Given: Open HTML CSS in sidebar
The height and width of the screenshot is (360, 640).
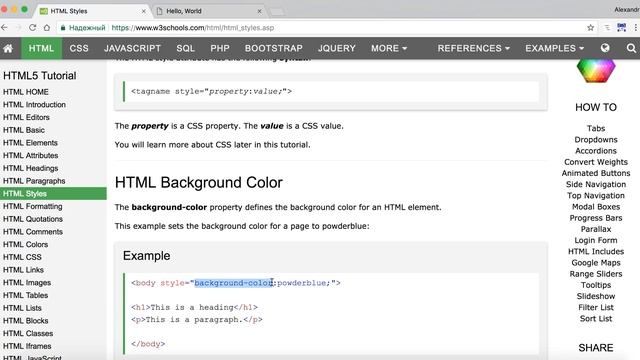Looking at the screenshot, I should pos(22,257).
